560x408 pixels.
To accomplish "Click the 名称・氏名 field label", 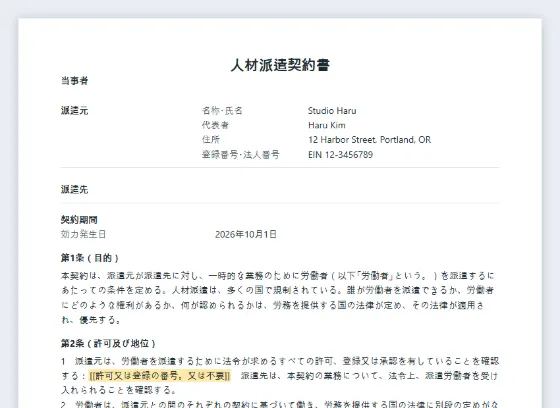I will [x=222, y=111].
